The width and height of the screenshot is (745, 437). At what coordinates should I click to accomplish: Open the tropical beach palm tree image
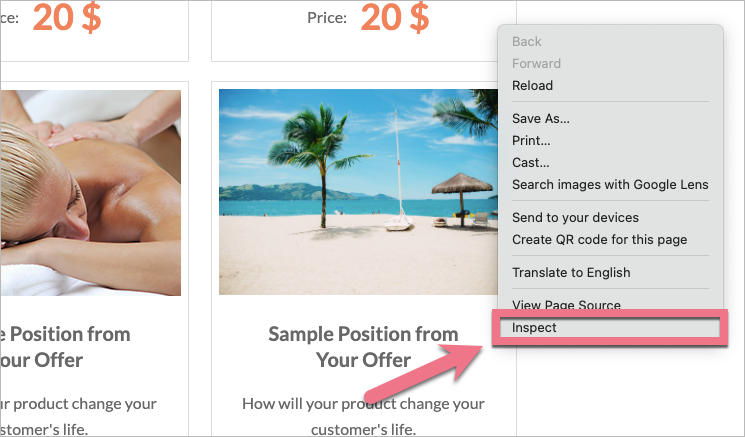[358, 192]
